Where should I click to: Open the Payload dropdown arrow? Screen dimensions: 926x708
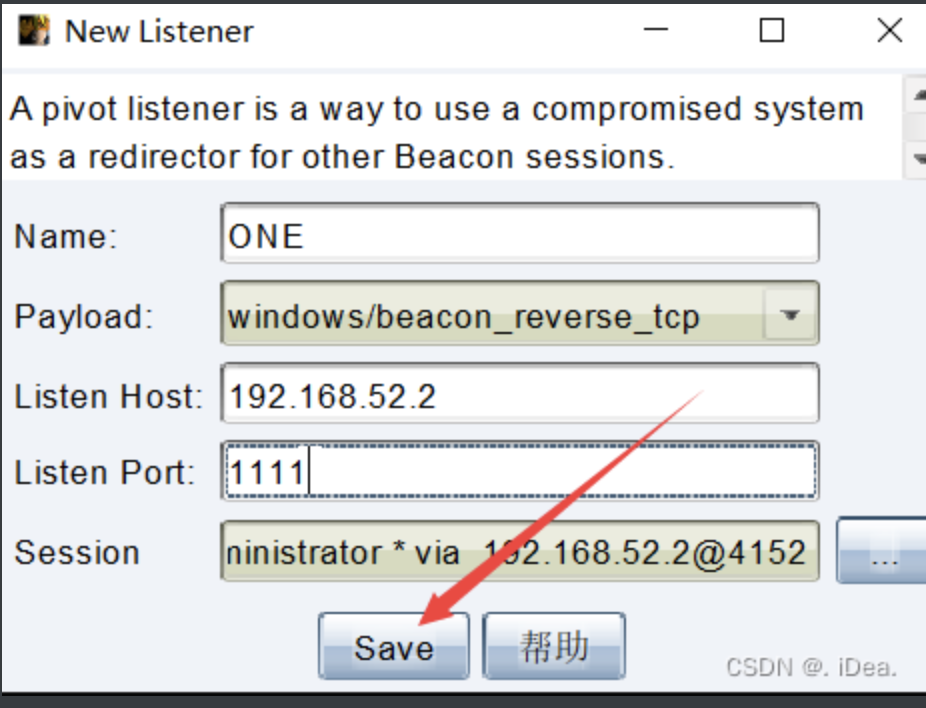pos(791,315)
